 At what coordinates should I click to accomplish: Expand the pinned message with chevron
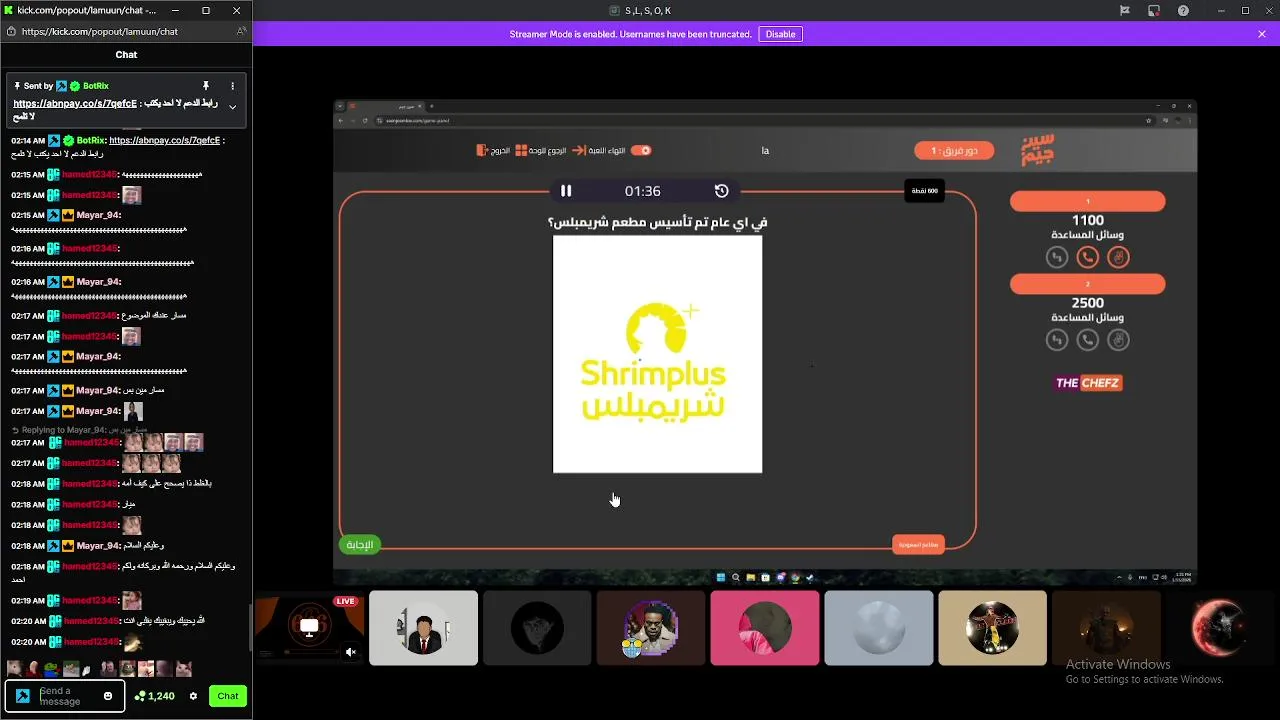tap(233, 107)
